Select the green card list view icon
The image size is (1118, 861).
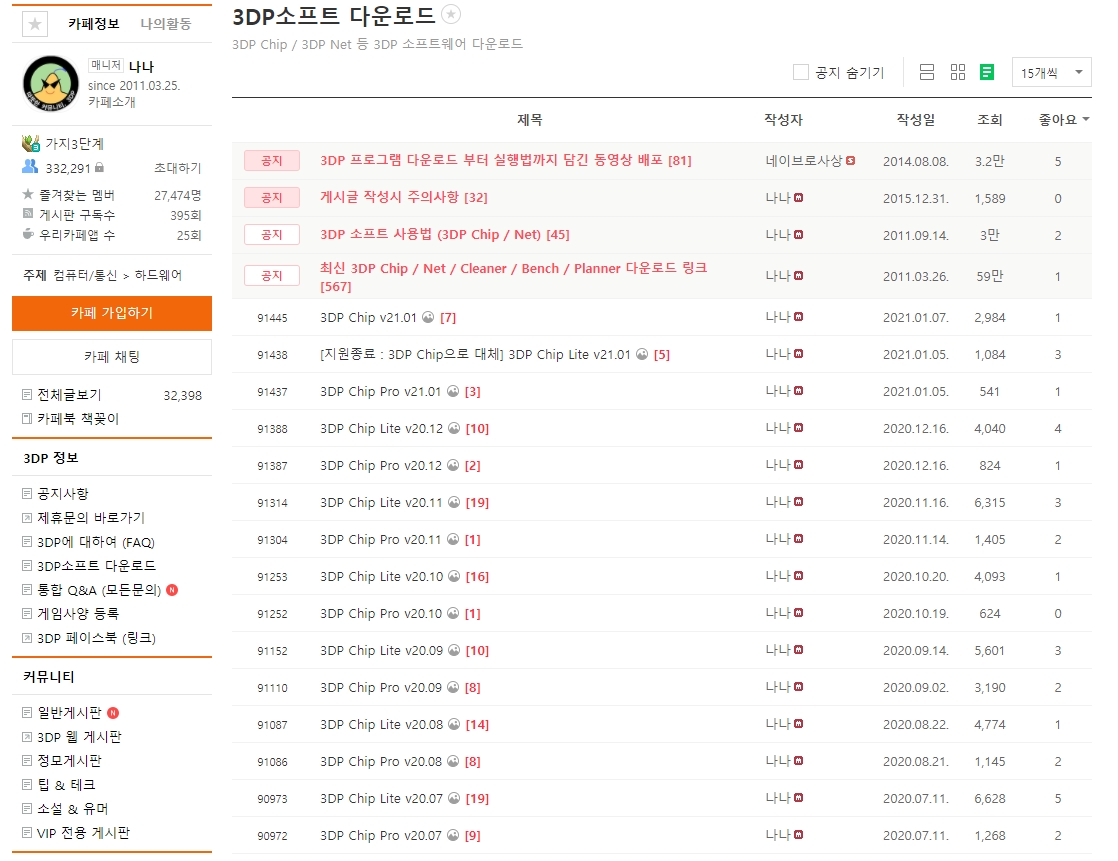coord(987,72)
